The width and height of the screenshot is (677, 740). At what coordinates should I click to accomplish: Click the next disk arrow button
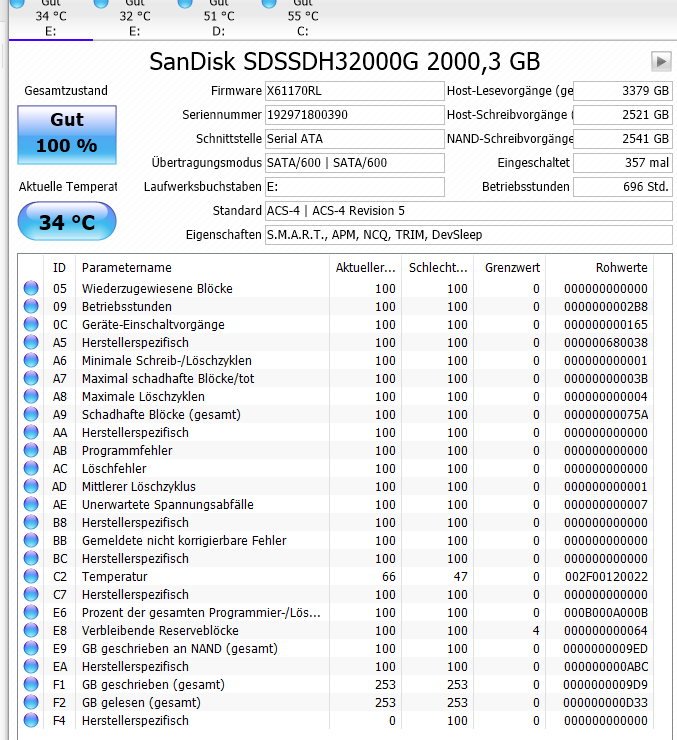tap(661, 62)
